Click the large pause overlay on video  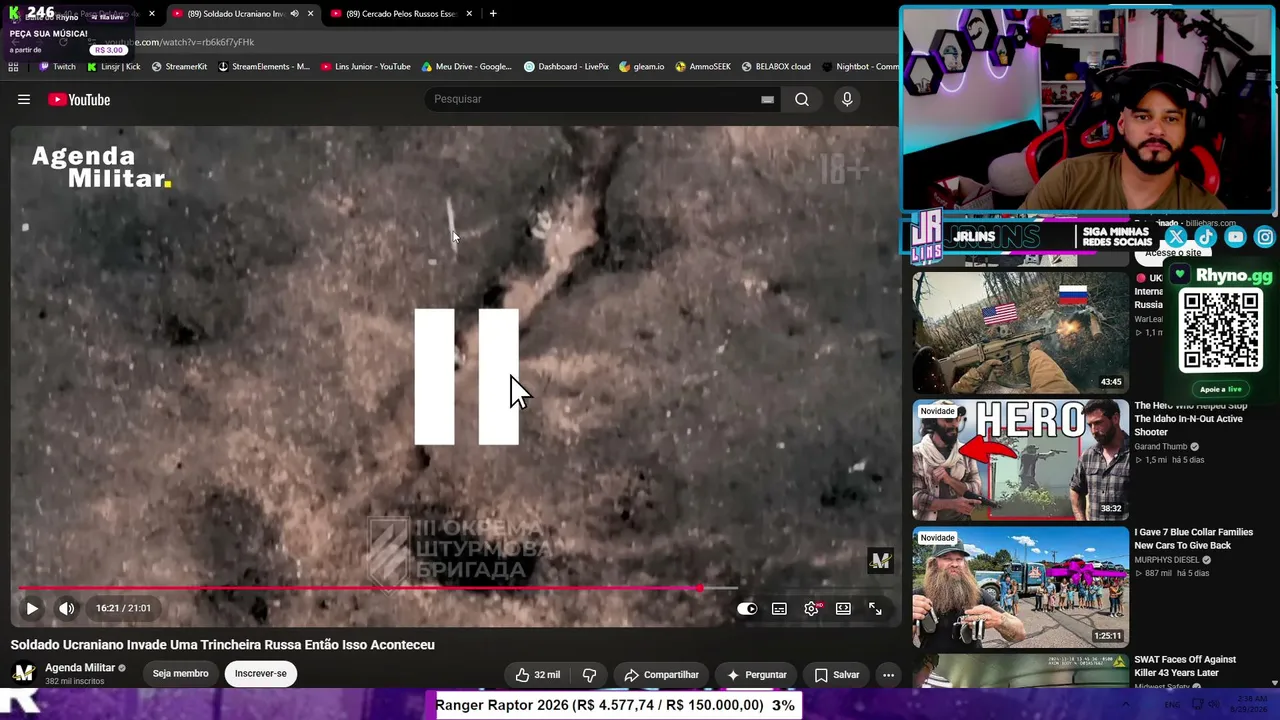coord(467,376)
